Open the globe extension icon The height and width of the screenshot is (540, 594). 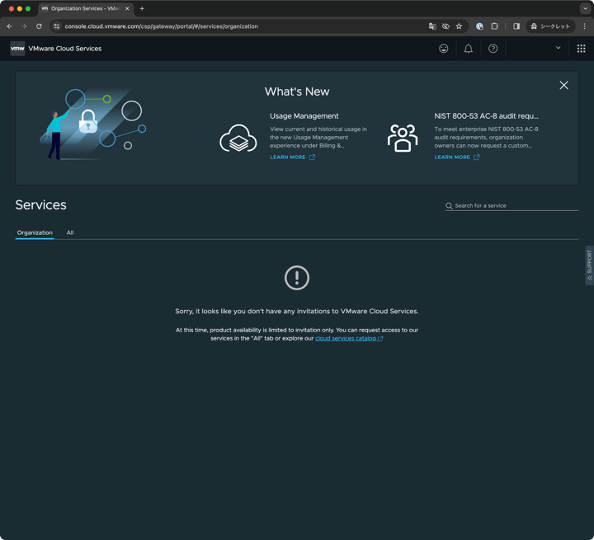479,26
